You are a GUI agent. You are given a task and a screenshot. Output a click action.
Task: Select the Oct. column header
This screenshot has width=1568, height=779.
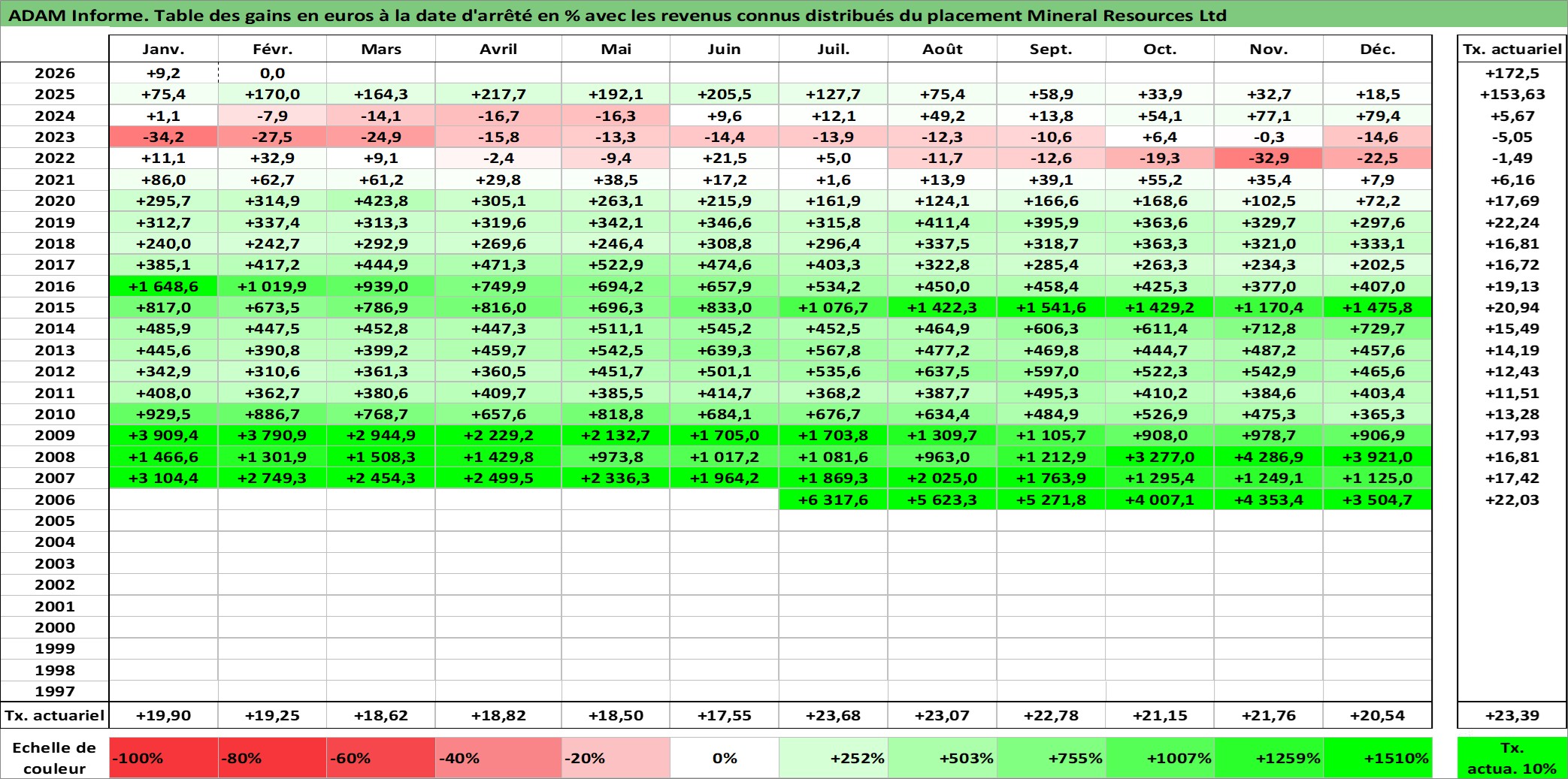1160,49
